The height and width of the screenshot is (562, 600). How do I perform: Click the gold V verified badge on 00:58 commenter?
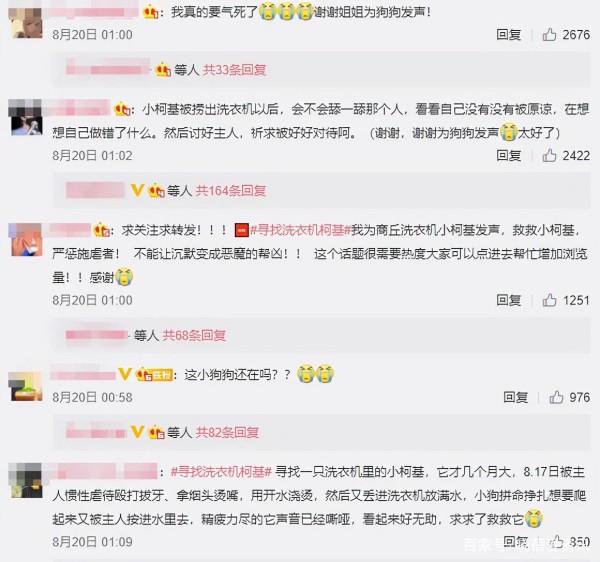point(125,374)
